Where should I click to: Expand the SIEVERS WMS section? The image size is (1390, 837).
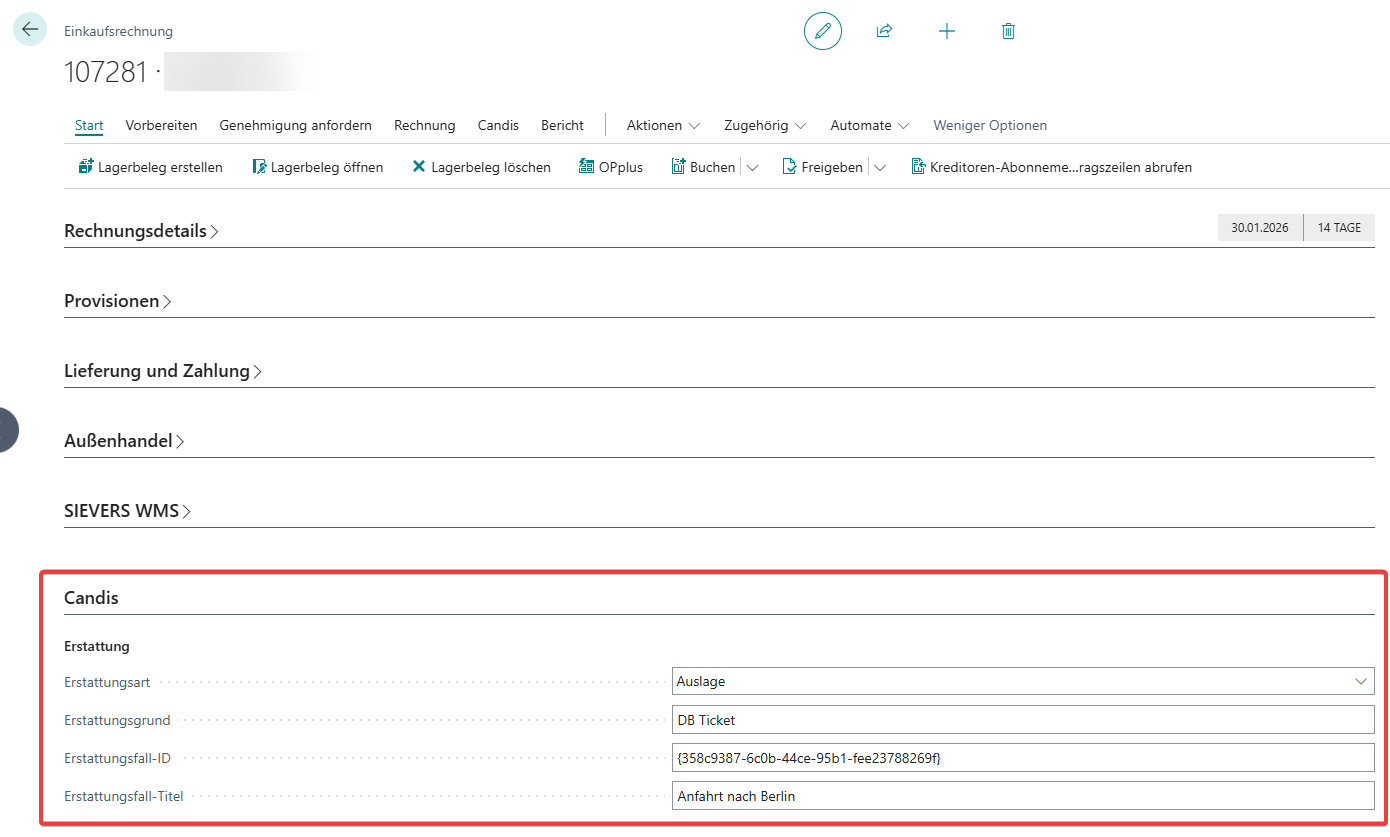pyautogui.click(x=127, y=511)
